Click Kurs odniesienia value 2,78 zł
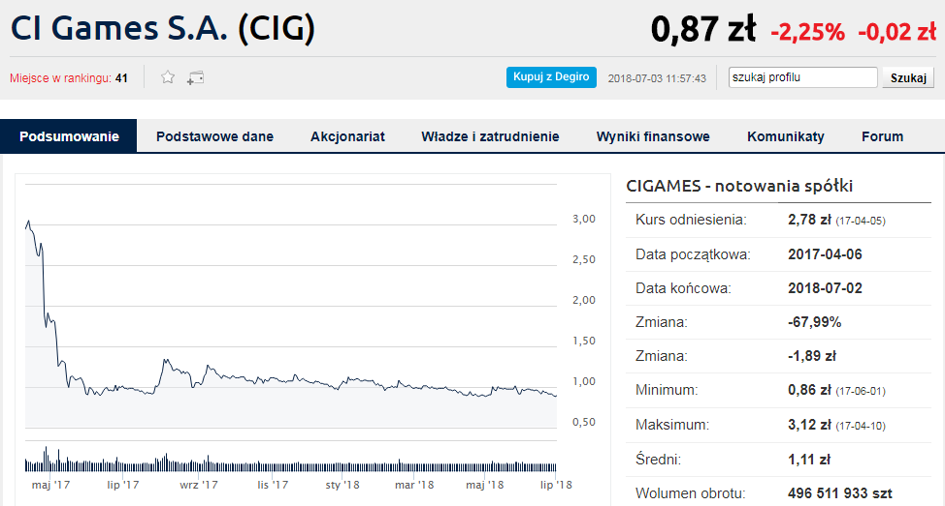This screenshot has height=506, width=945. tap(809, 220)
